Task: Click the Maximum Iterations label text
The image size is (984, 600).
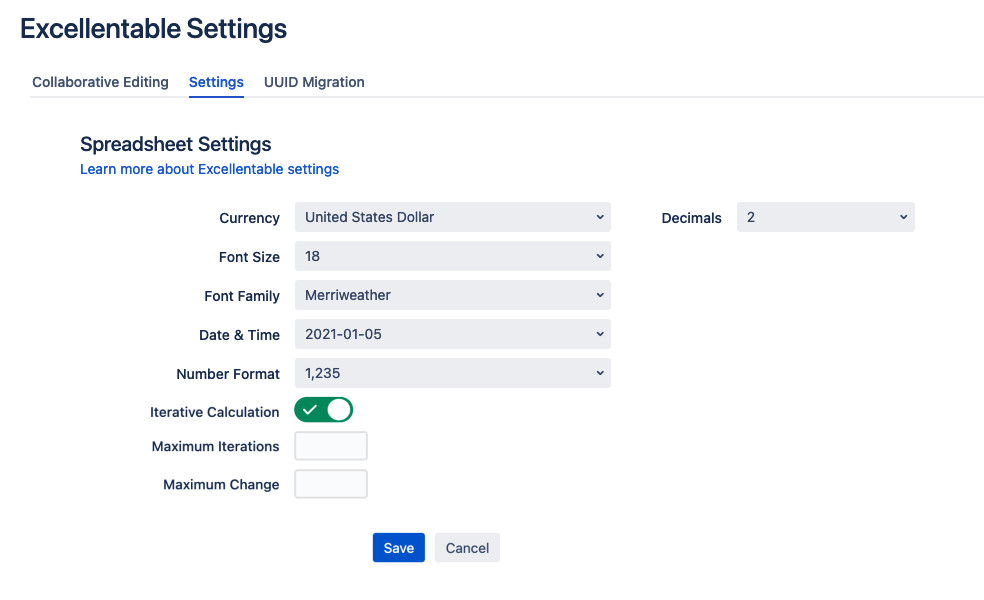Action: (215, 446)
